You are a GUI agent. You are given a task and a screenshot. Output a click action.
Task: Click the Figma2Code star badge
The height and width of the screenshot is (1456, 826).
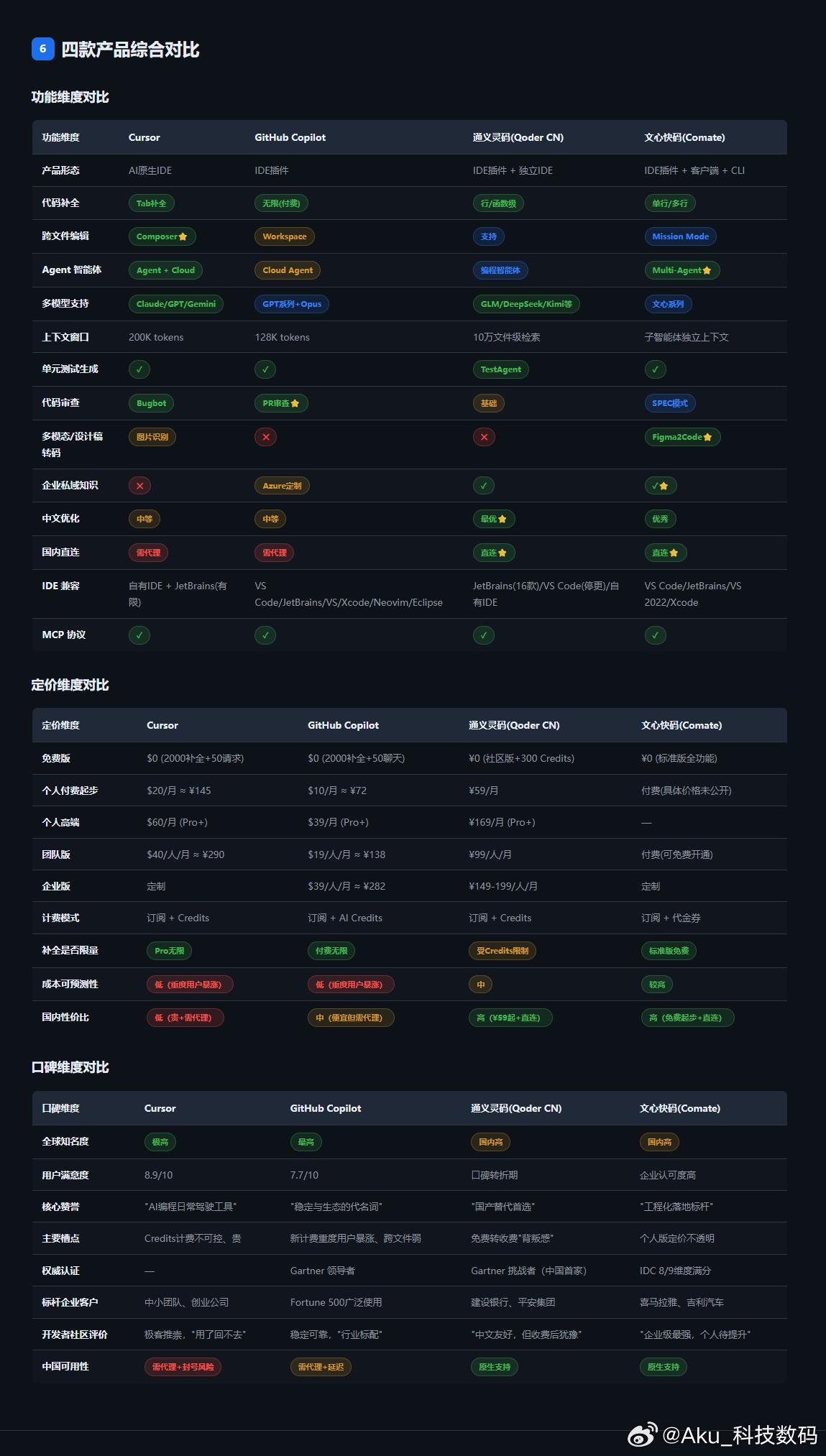coord(682,437)
